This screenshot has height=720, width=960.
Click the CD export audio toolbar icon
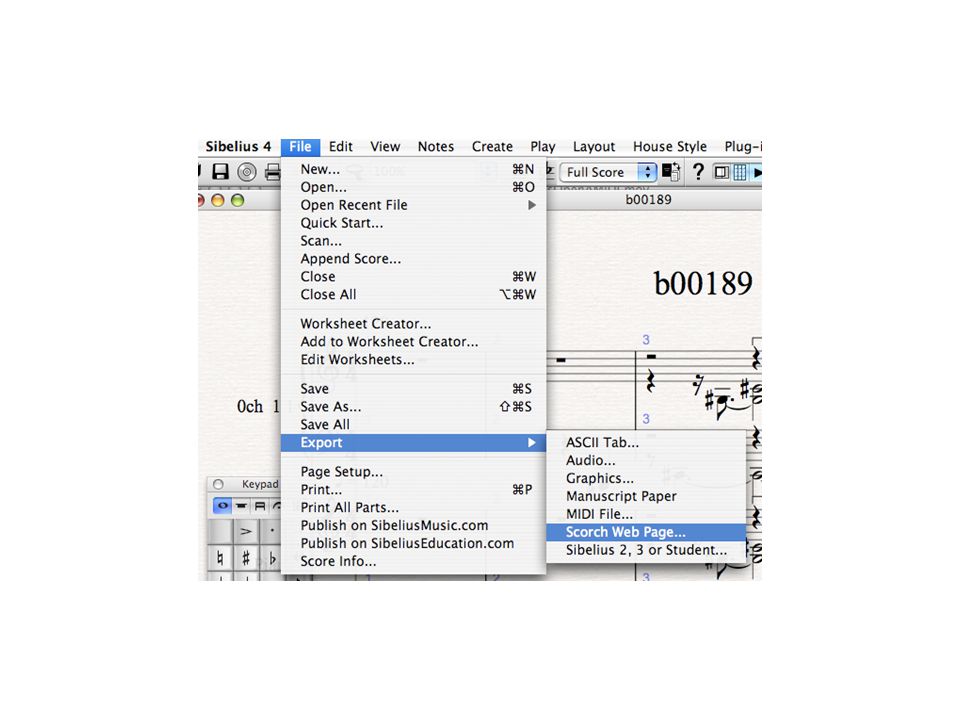click(x=247, y=172)
